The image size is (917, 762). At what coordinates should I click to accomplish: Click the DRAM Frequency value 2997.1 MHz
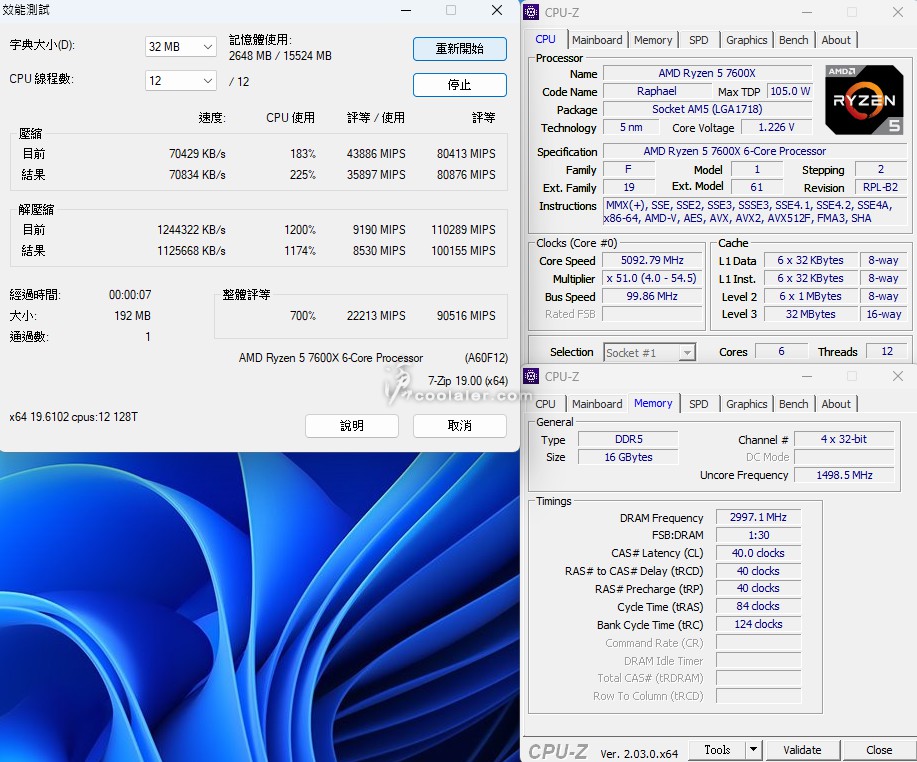(758, 518)
